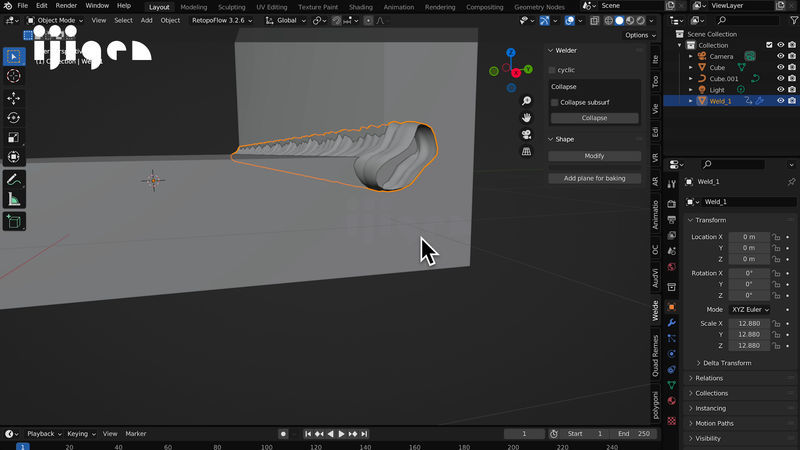The image size is (800, 450).
Task: Select the Annotate tool
Action: pyautogui.click(x=14, y=180)
